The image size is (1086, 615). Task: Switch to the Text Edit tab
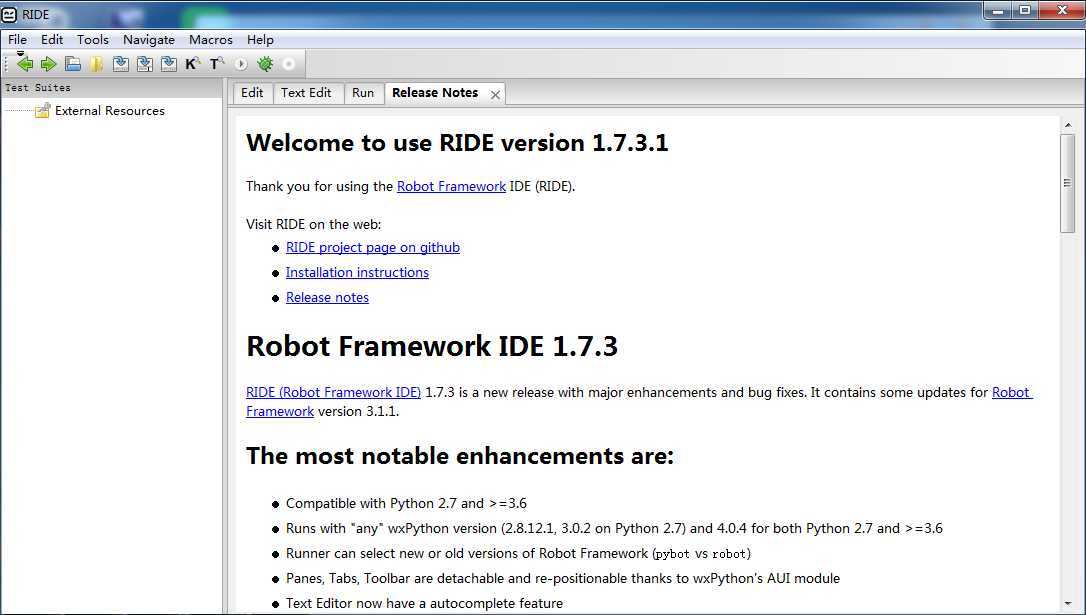306,93
